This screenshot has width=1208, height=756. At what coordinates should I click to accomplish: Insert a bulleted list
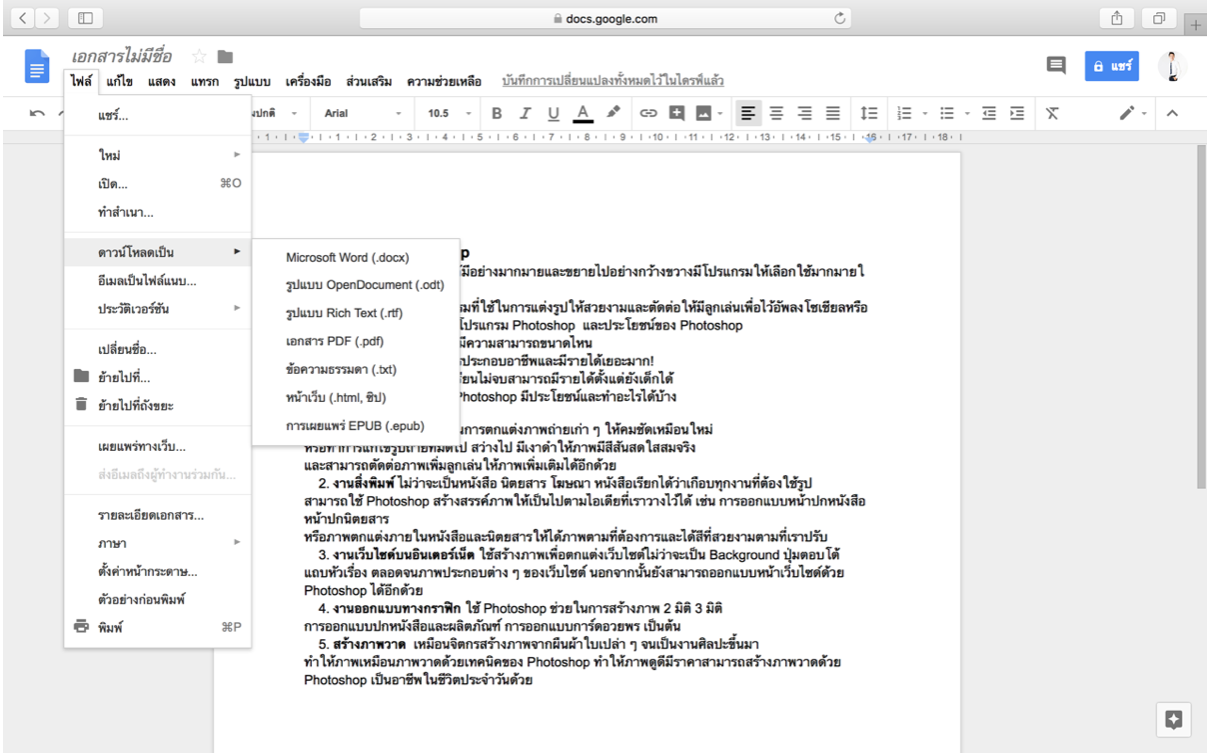coord(947,114)
